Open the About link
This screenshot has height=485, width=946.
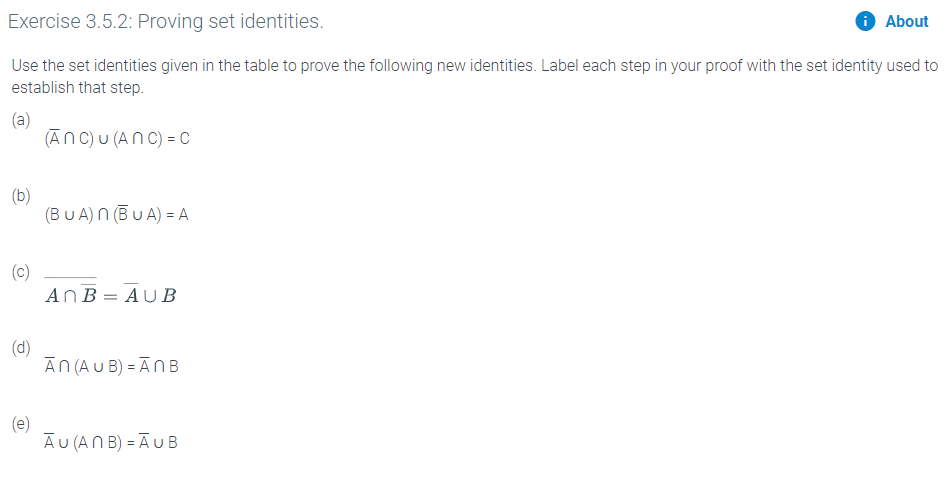click(x=906, y=21)
